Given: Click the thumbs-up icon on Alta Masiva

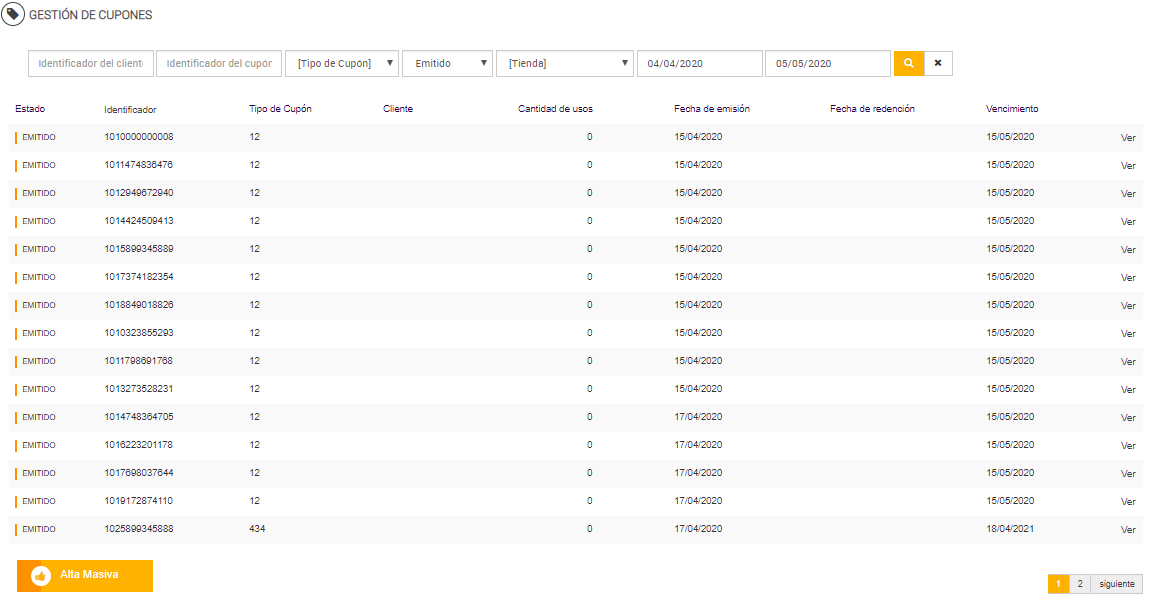Looking at the screenshot, I should point(41,575).
